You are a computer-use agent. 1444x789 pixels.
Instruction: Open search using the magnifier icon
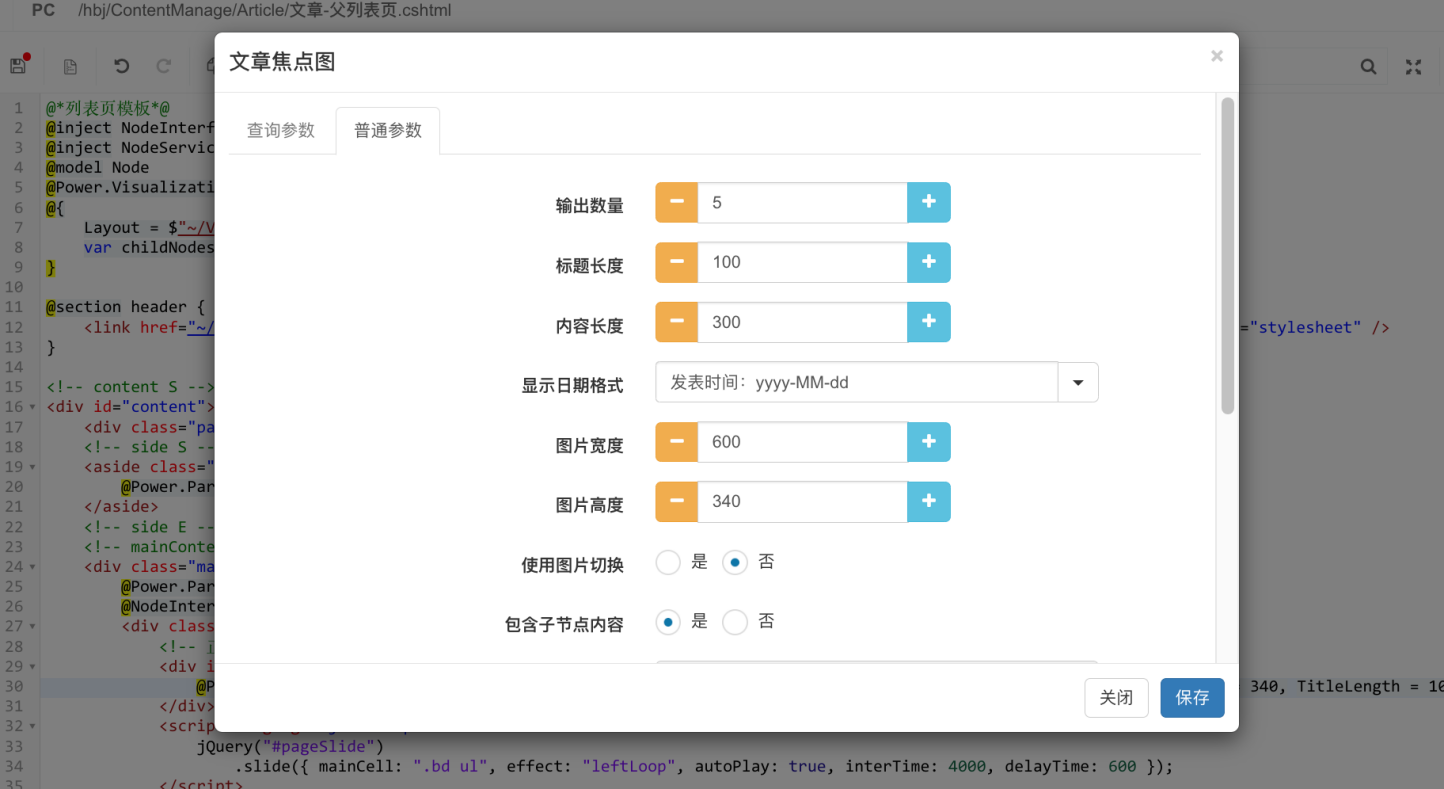pos(1368,66)
